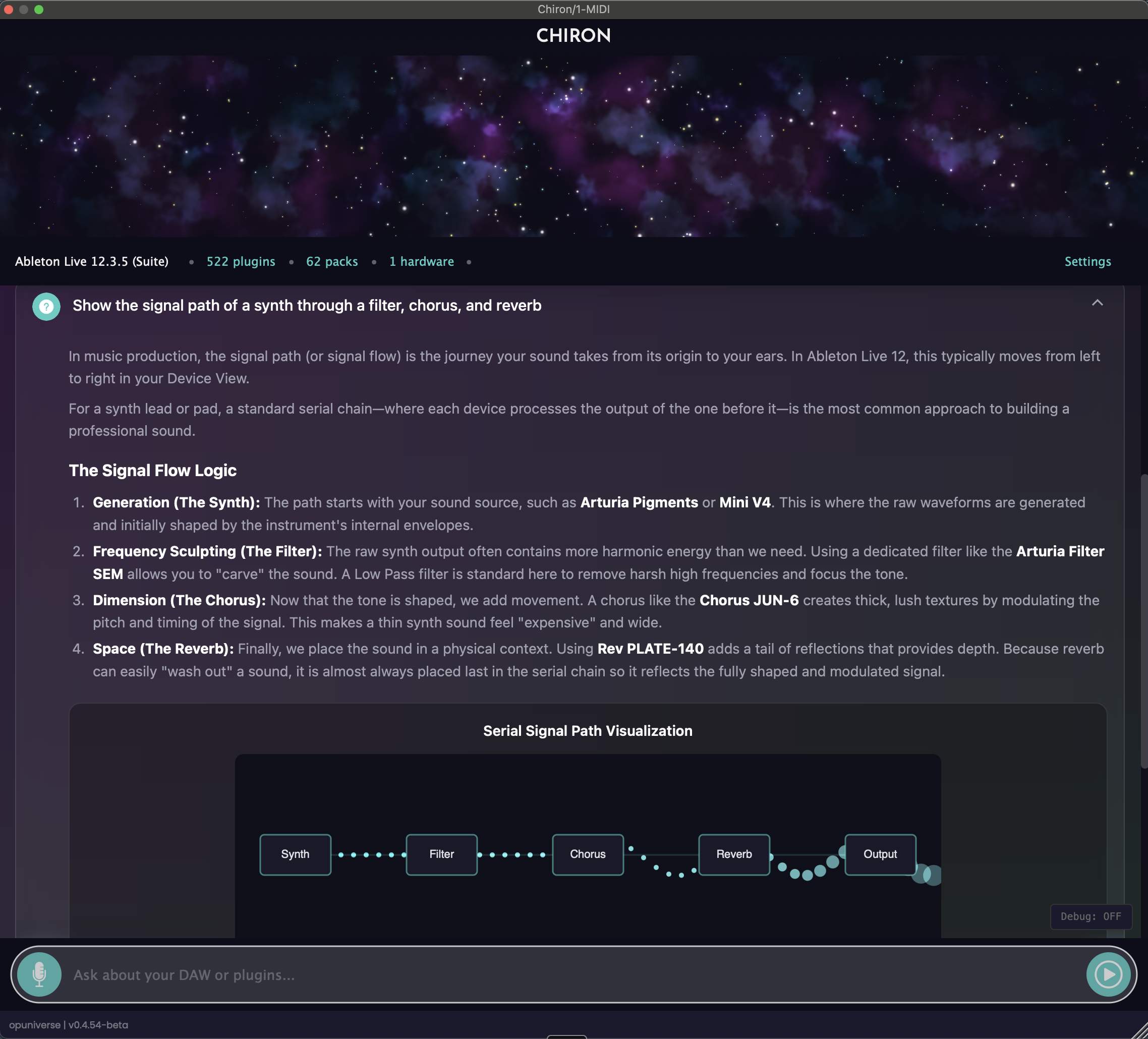Activate the microphone voice input icon
This screenshot has height=1039, width=1148.
[40, 974]
